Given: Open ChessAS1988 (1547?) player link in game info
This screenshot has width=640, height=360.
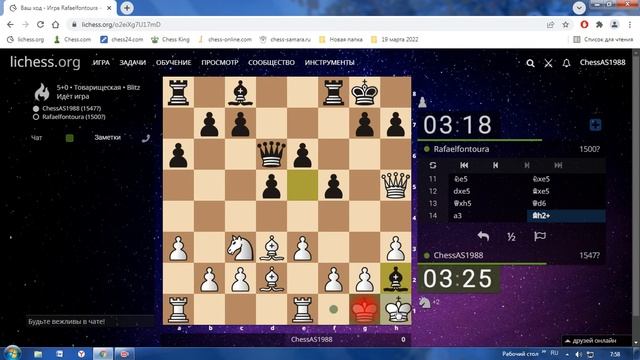Looking at the screenshot, I should [x=71, y=109].
